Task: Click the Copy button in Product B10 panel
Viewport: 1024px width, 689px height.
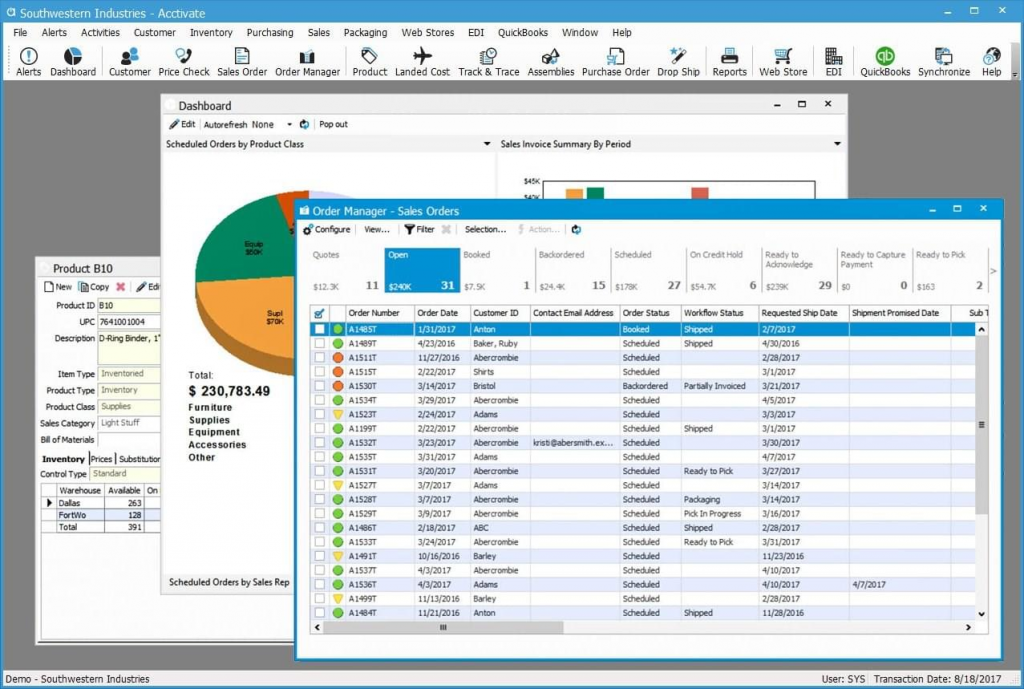Action: [97, 286]
